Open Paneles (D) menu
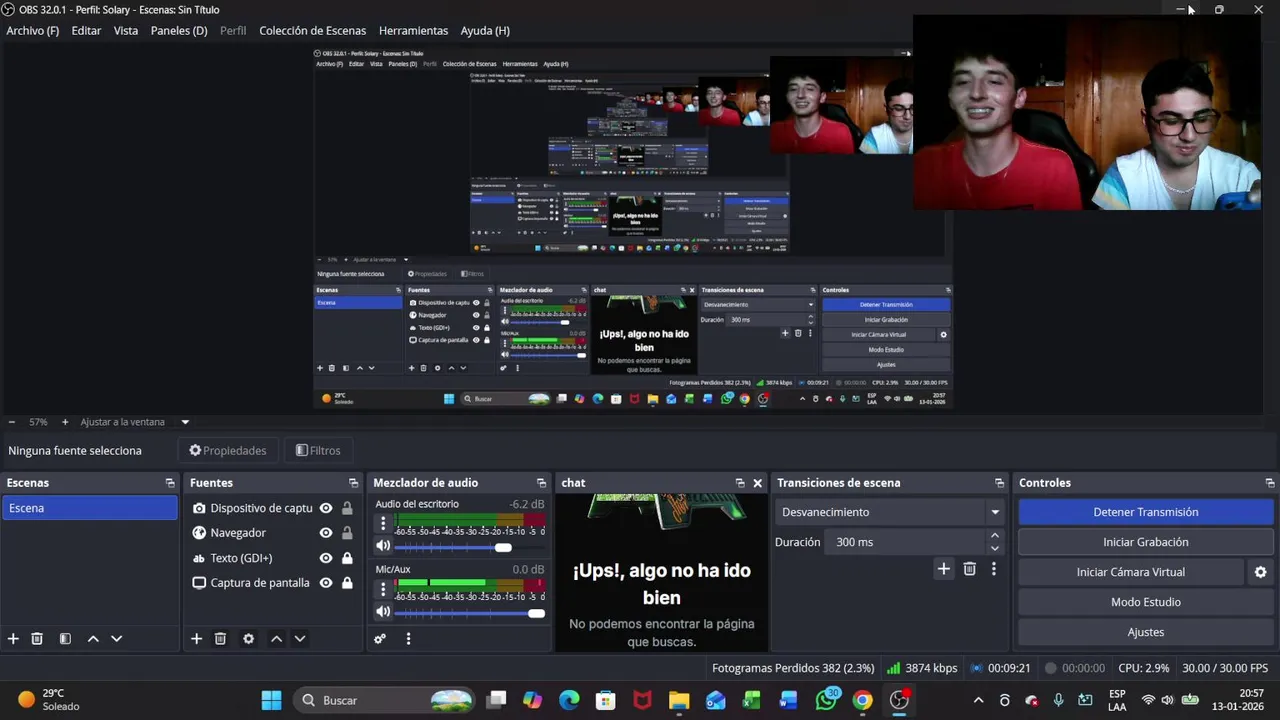1280x720 pixels. 179,31
